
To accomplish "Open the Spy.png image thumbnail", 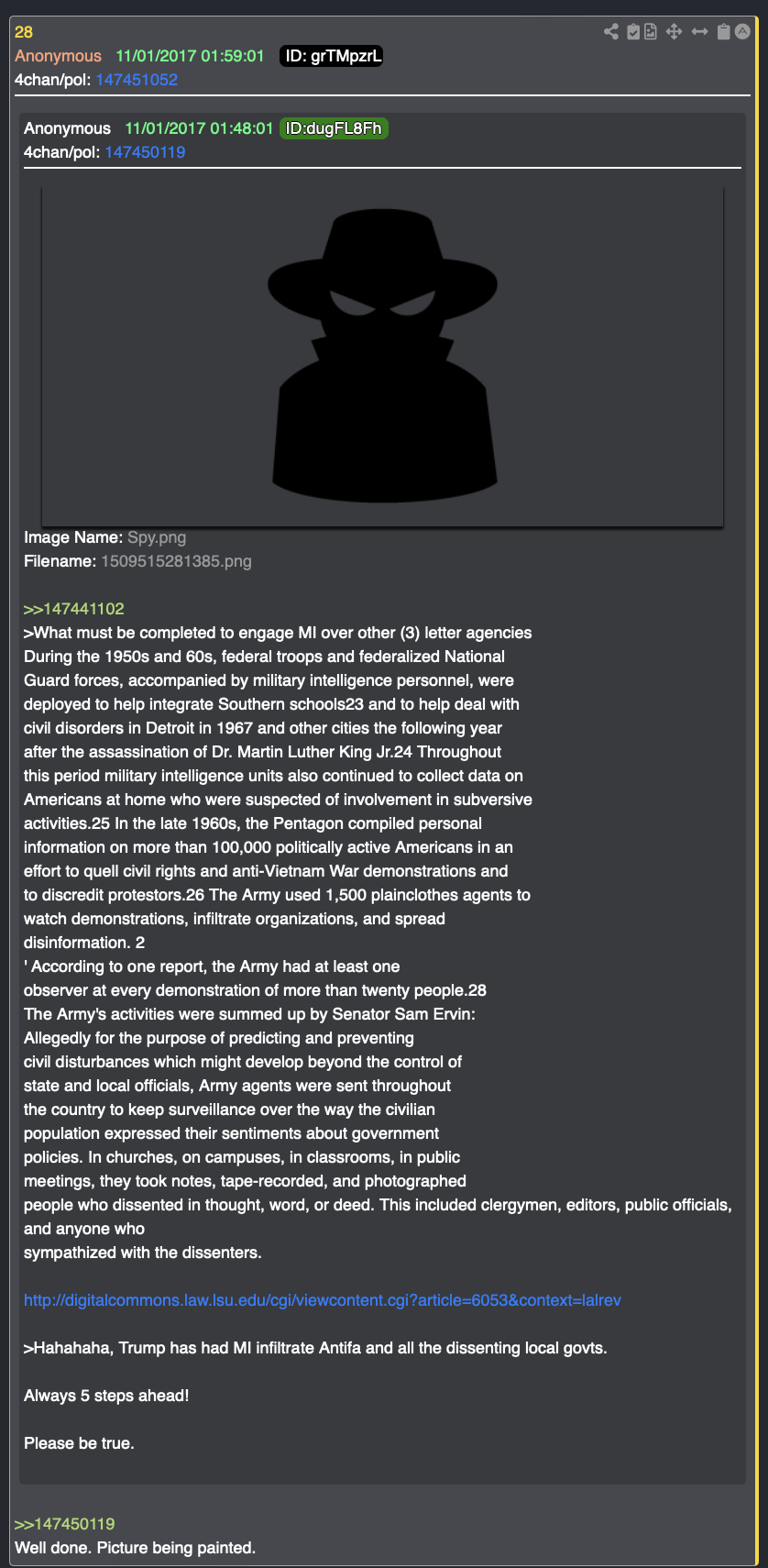I will (382, 357).
